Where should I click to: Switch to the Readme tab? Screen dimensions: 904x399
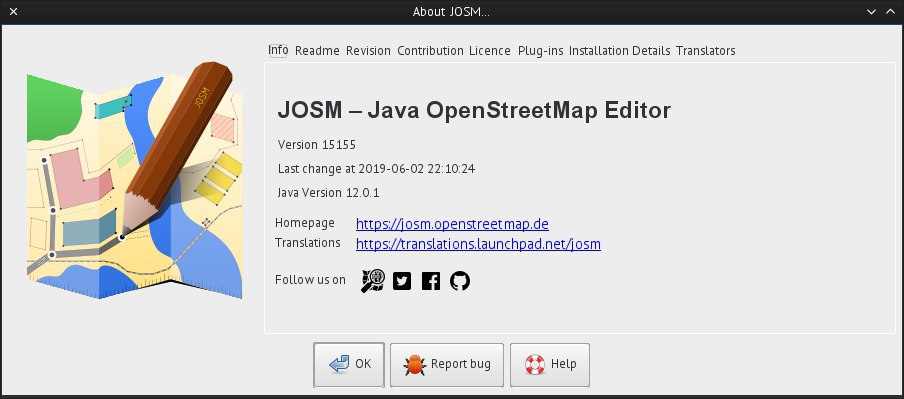click(x=317, y=51)
